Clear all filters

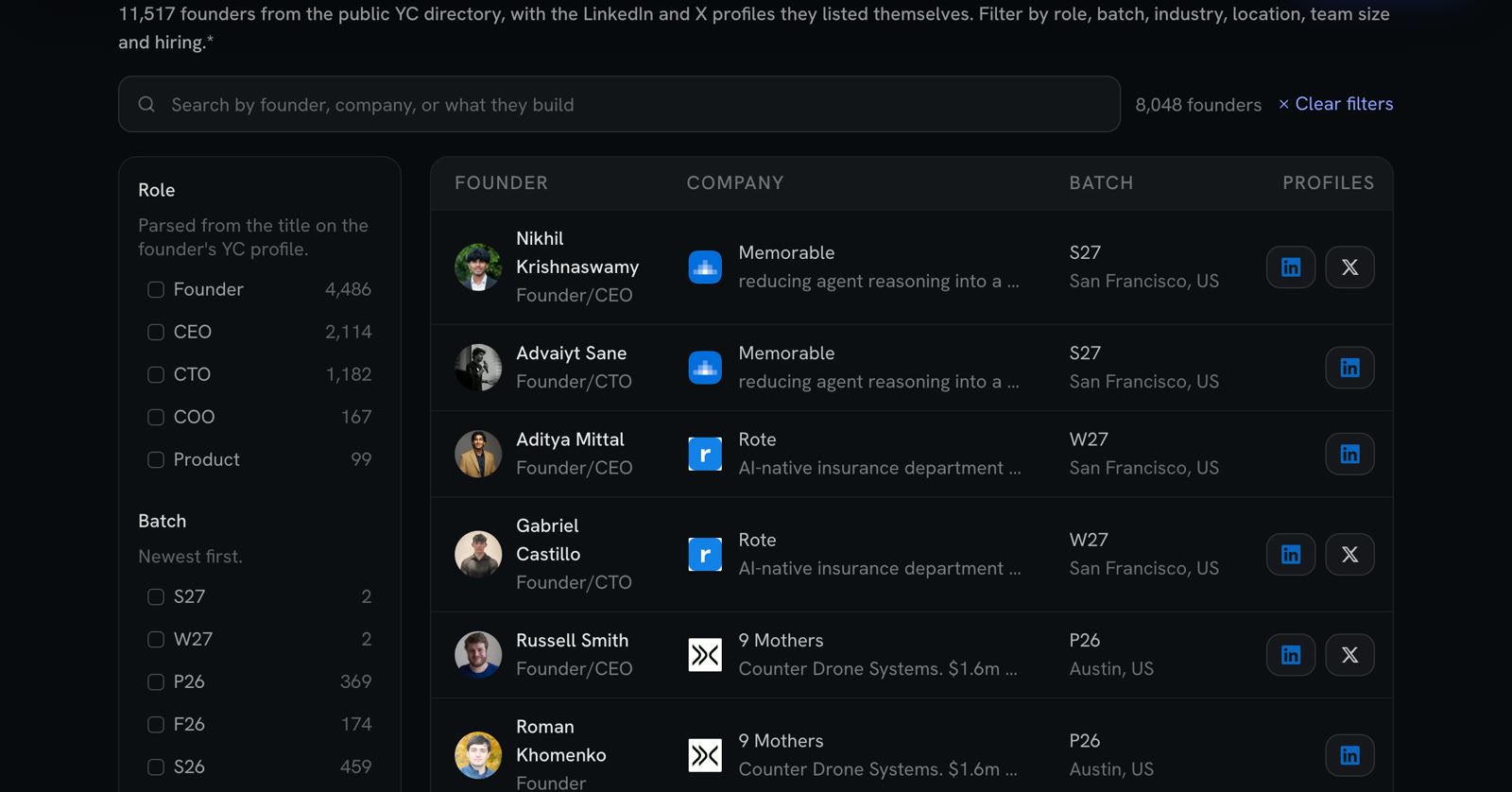(x=1335, y=104)
